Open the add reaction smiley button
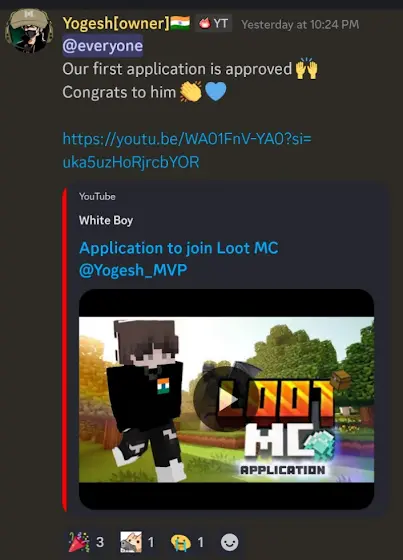Viewport: 403px width, 560px height. tap(229, 542)
